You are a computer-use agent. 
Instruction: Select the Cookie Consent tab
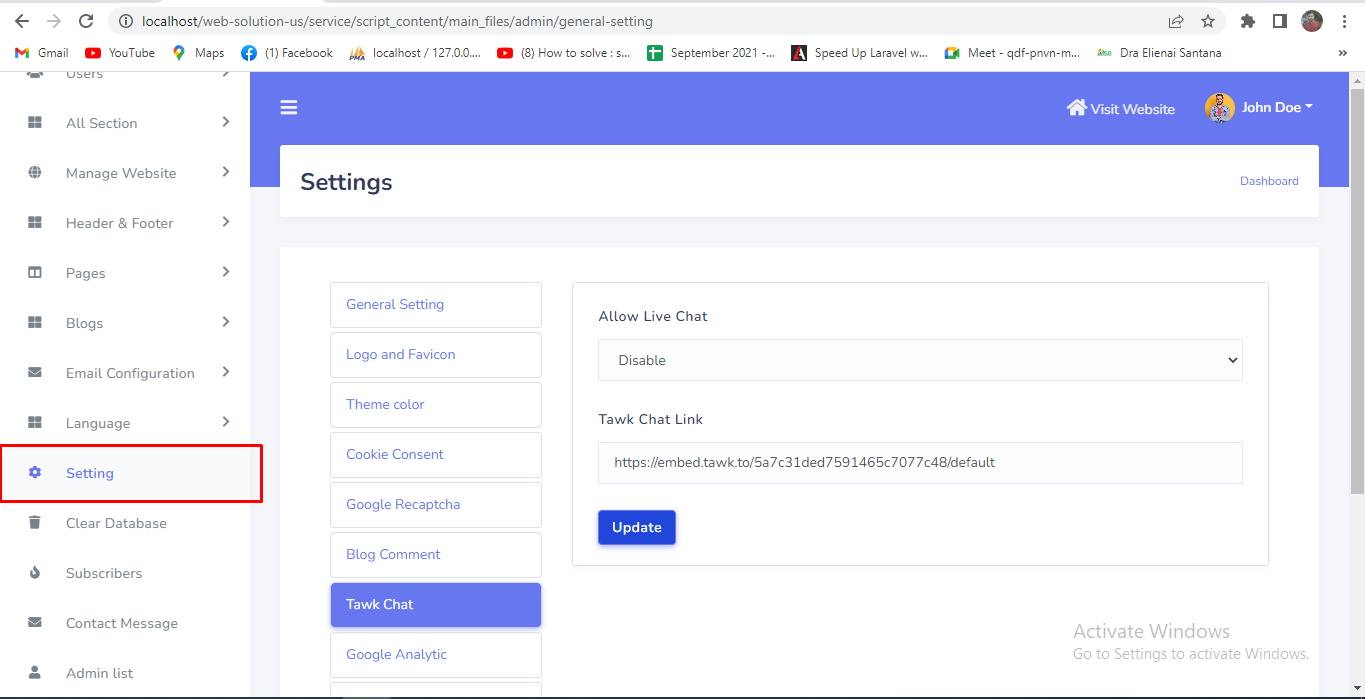pos(435,455)
